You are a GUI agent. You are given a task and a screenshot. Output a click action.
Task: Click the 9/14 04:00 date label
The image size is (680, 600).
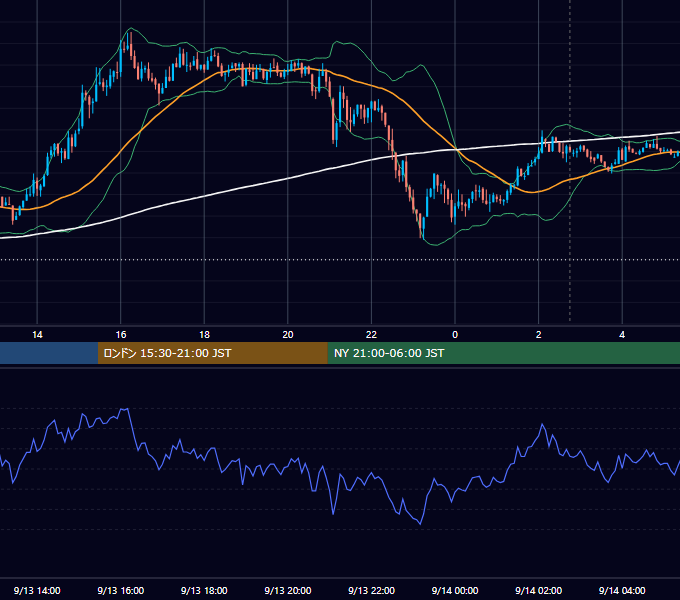tap(622, 590)
